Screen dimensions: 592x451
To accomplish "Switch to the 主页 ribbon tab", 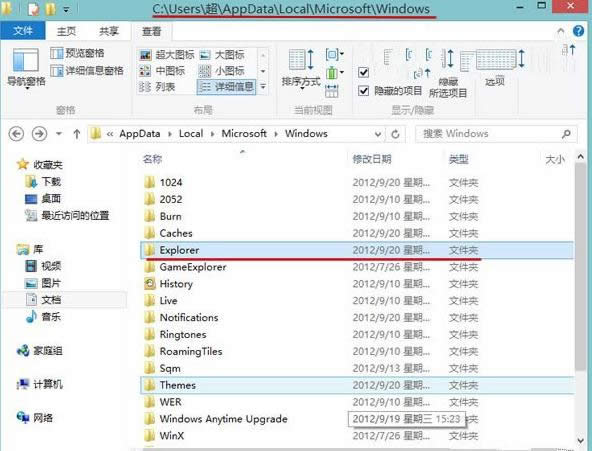I will pos(66,31).
